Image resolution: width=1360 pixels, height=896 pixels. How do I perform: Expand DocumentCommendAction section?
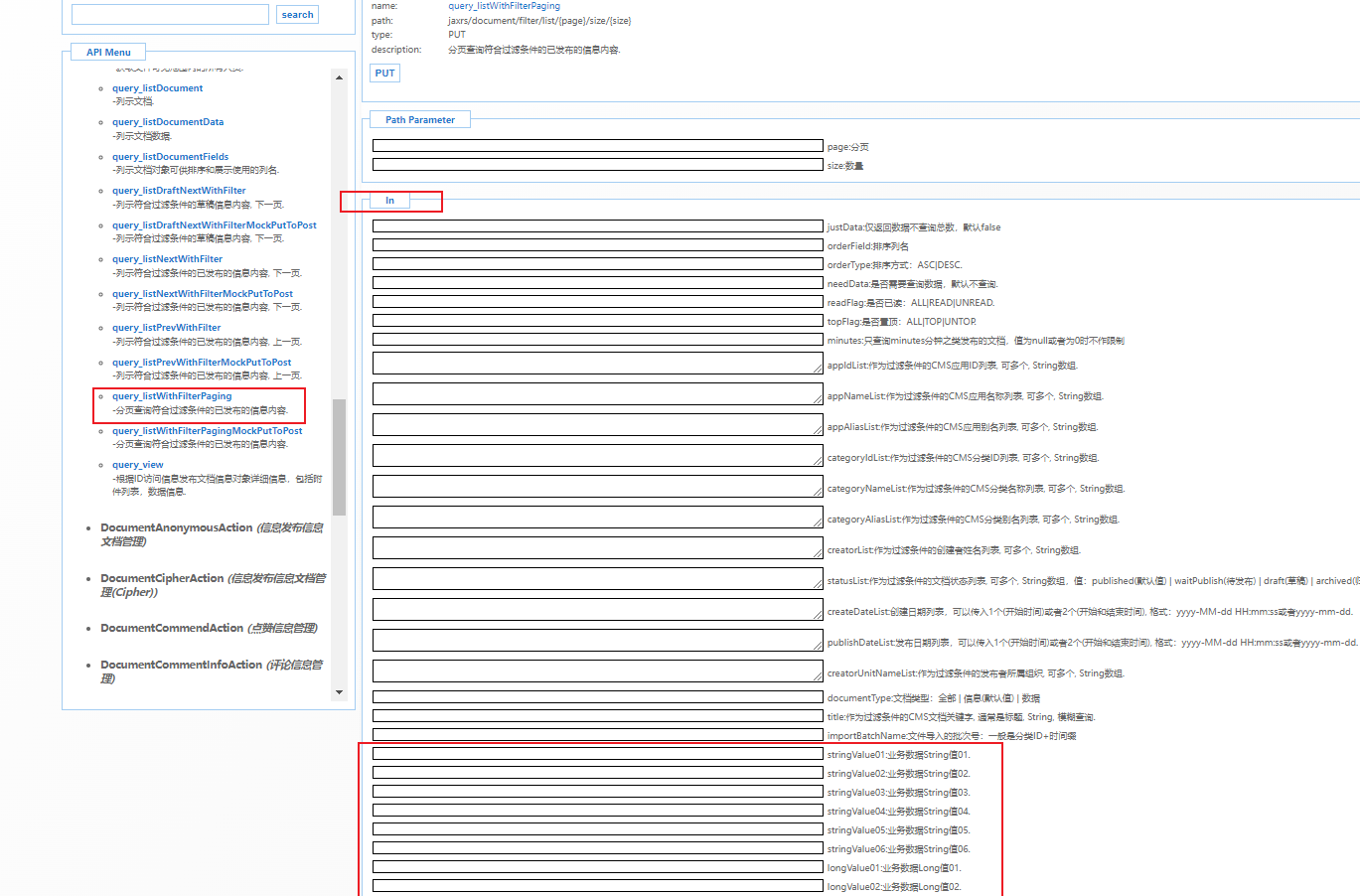pos(172,628)
